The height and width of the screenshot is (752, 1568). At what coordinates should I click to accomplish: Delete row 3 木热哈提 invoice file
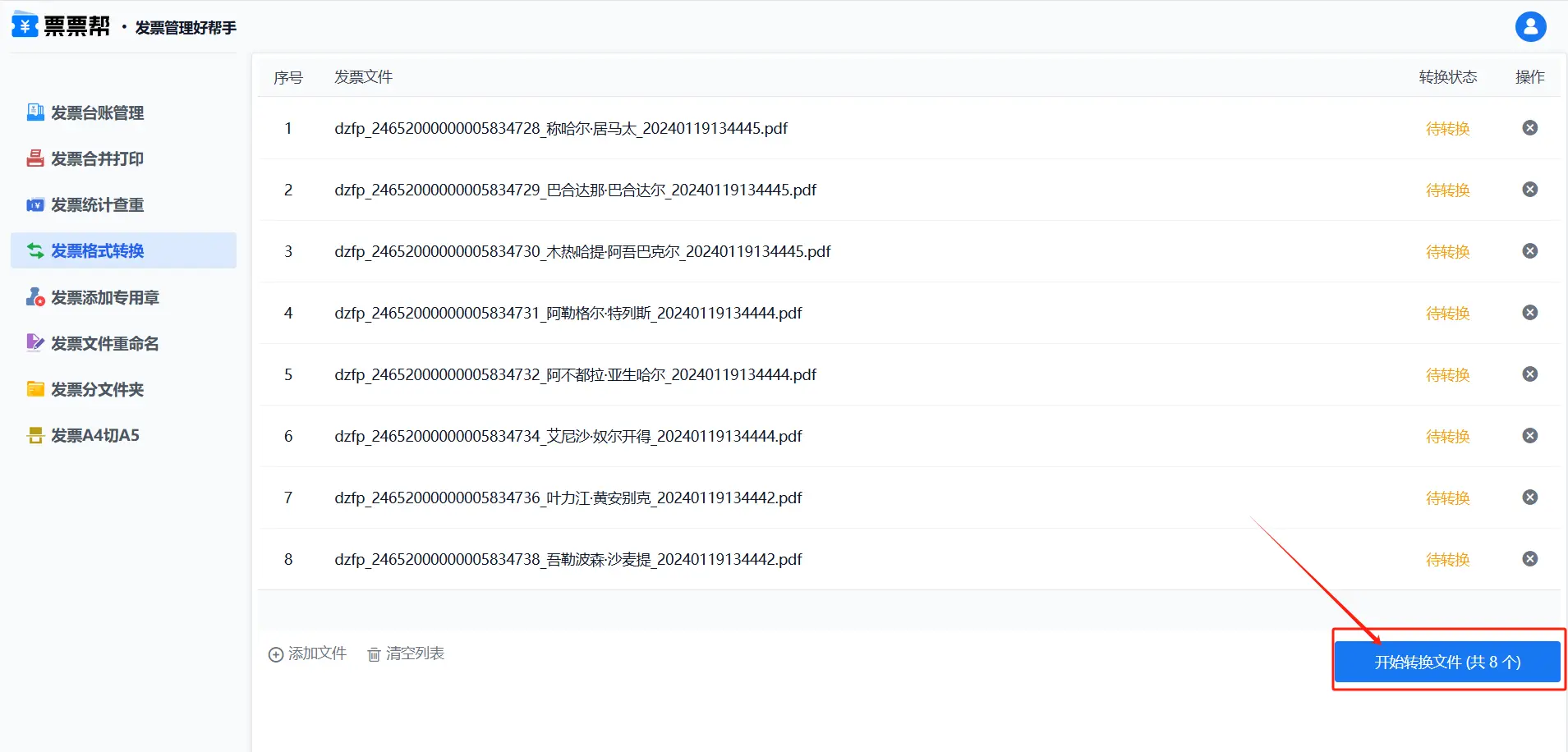click(x=1529, y=251)
